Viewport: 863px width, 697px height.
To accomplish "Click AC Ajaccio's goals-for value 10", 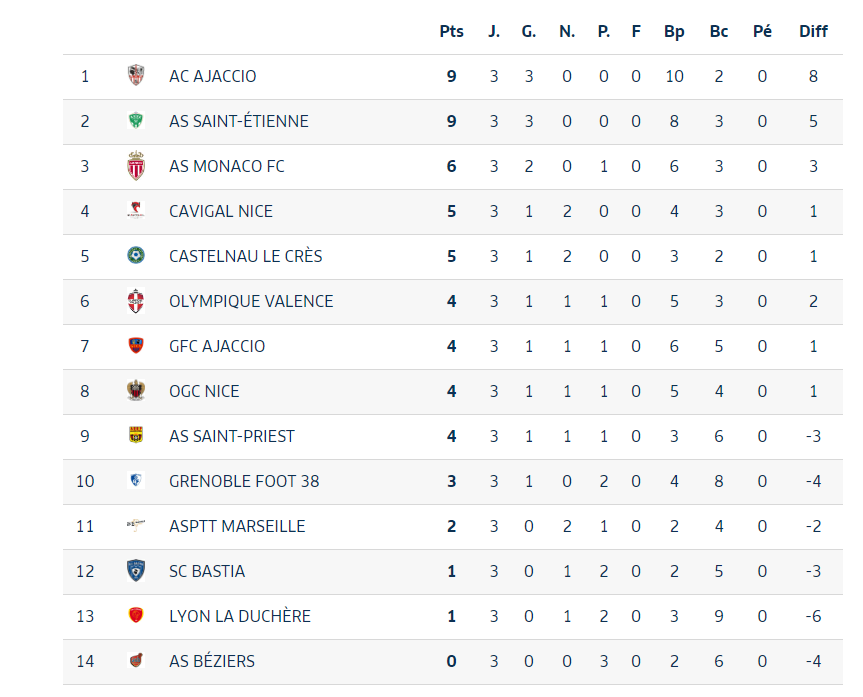I will click(x=674, y=76).
